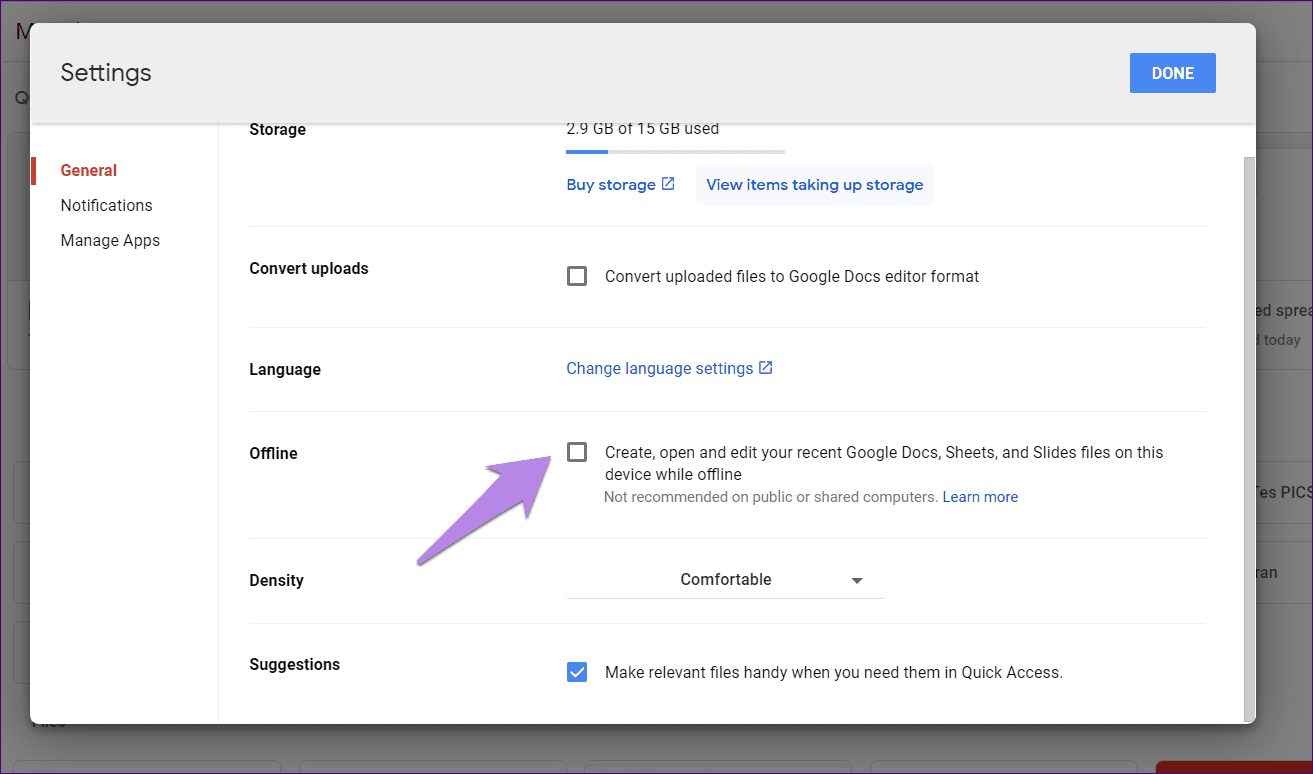The width and height of the screenshot is (1313, 774).
Task: Switch to Notifications settings
Action: 106,205
